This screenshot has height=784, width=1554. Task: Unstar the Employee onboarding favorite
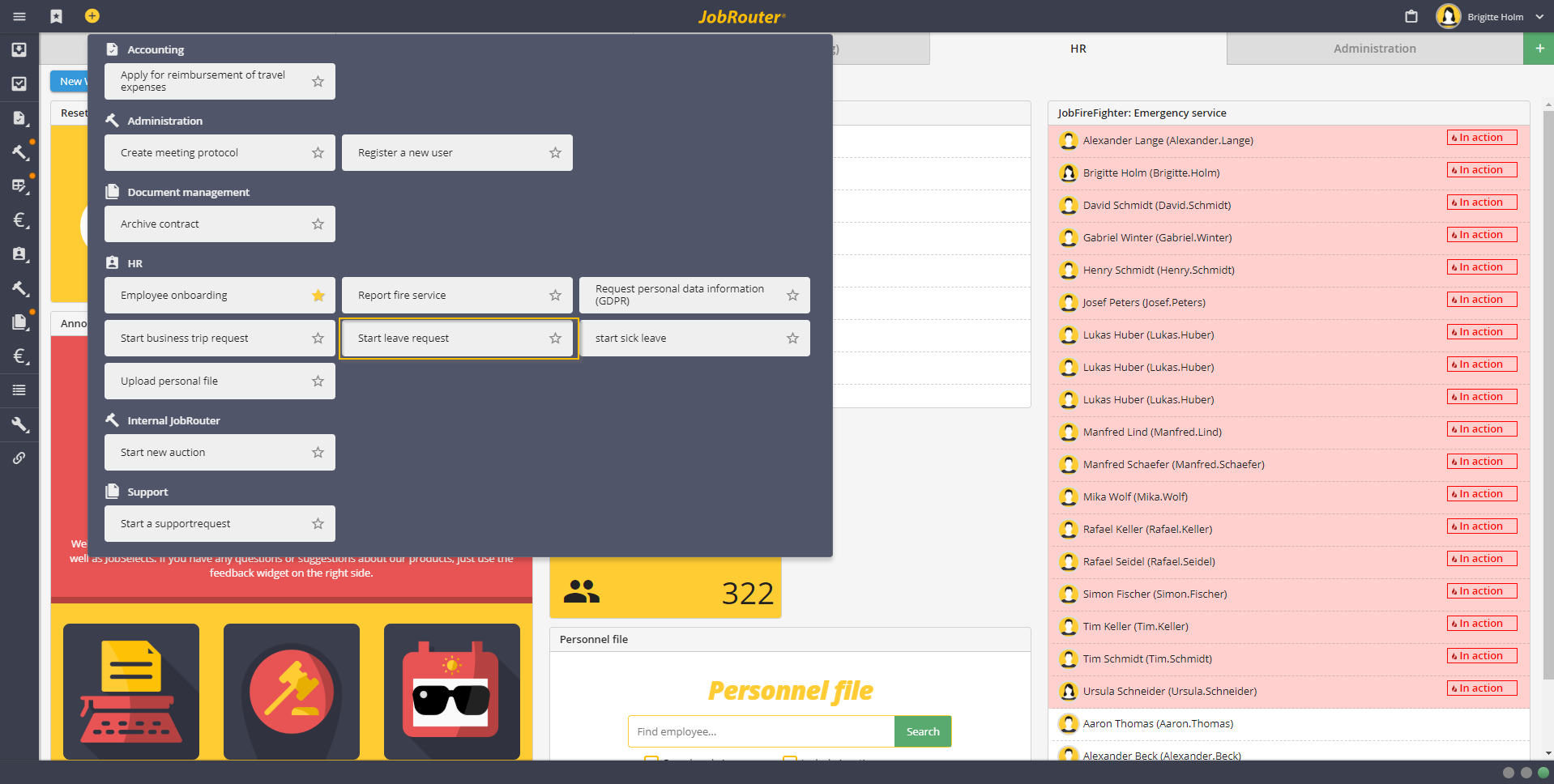pyautogui.click(x=318, y=295)
